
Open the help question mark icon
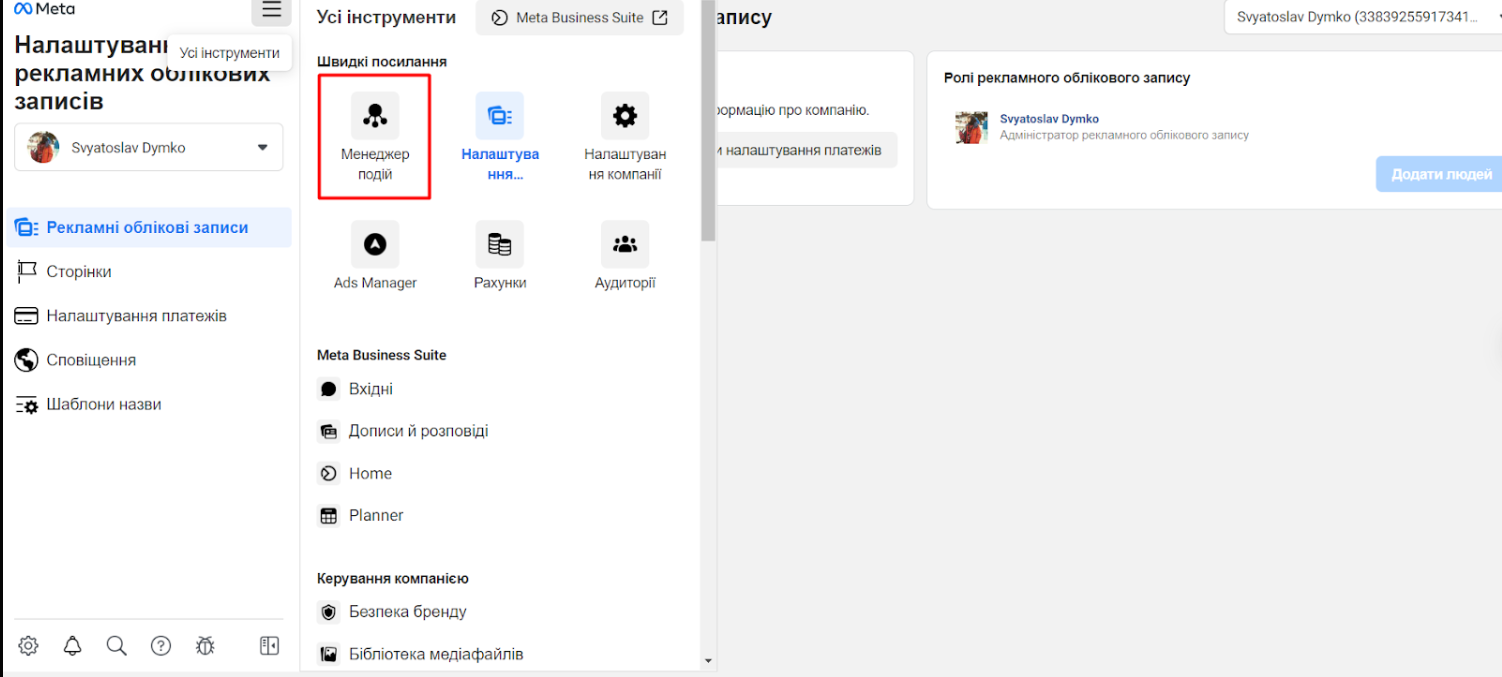(161, 646)
